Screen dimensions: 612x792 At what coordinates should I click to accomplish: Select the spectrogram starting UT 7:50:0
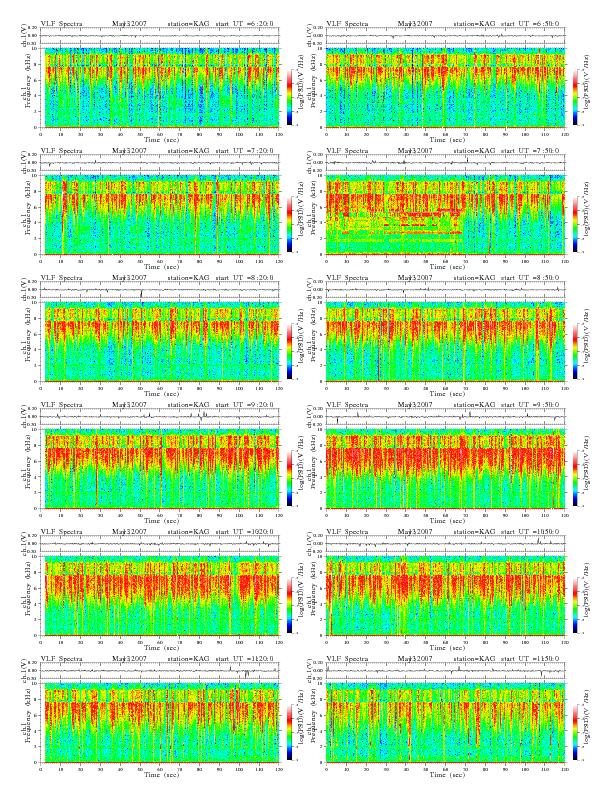click(446, 215)
